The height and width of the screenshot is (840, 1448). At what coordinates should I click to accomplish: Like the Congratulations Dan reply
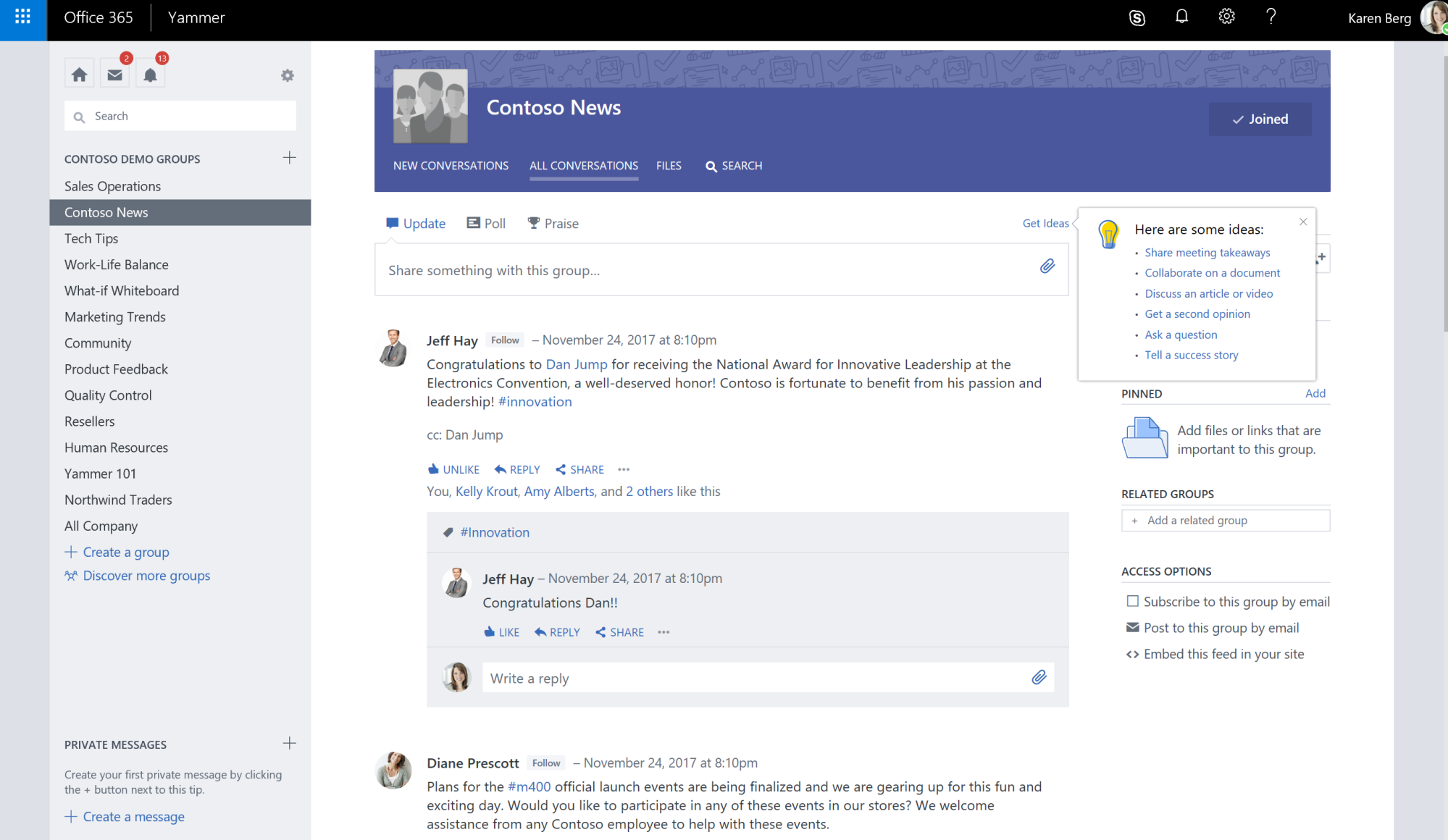coord(501,632)
